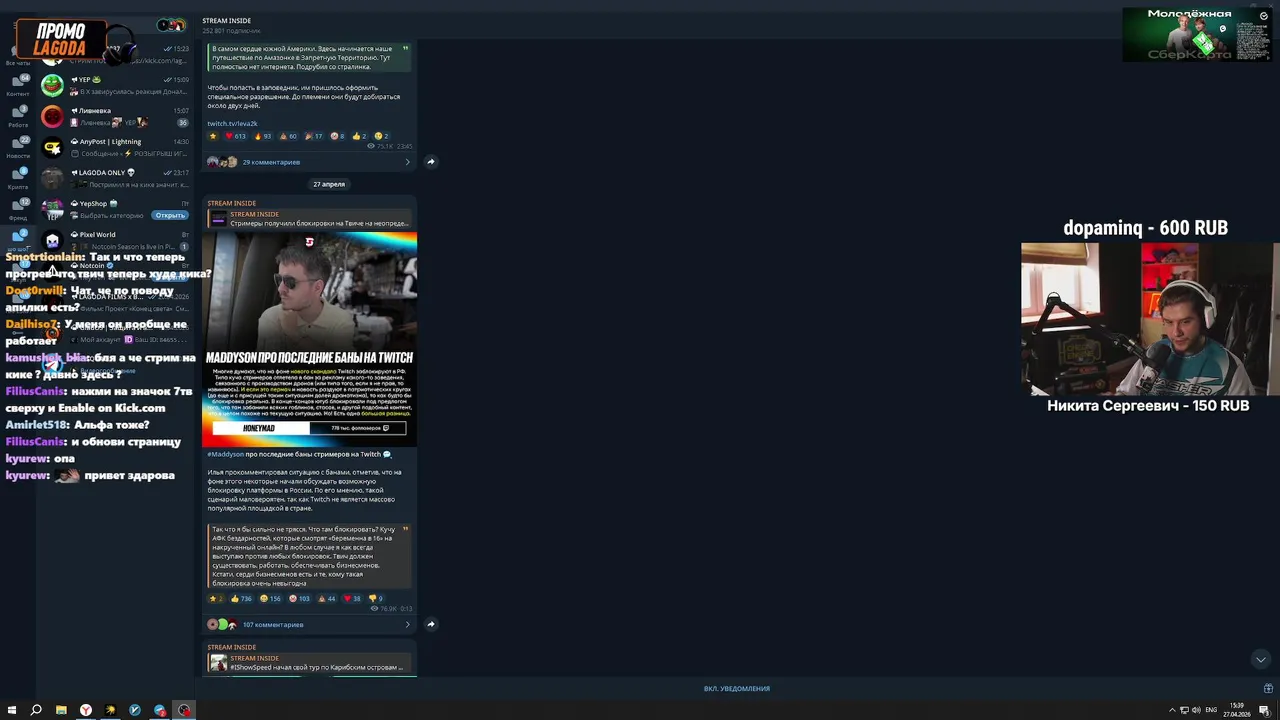Switch ENG input language

point(1211,710)
